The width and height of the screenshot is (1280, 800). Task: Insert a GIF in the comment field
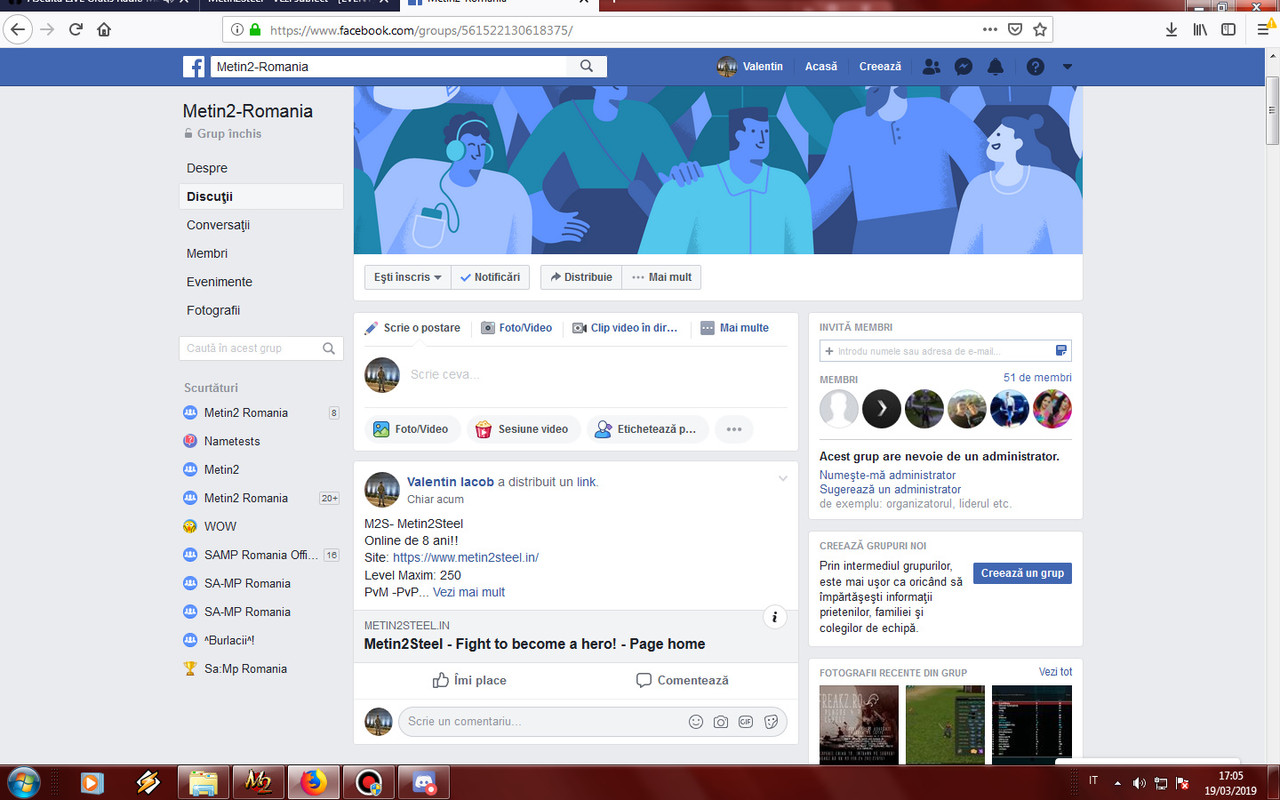click(x=745, y=721)
